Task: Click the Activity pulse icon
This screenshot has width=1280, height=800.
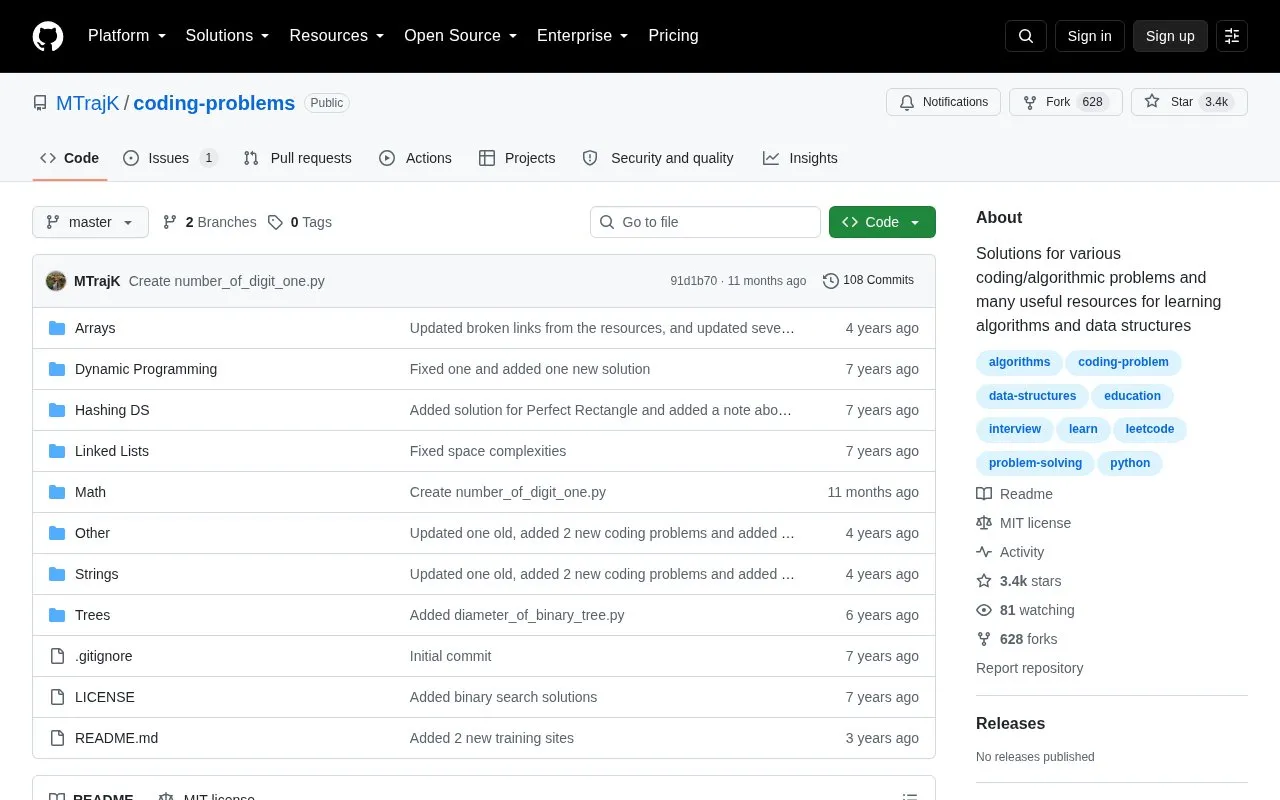Action: coord(984,552)
